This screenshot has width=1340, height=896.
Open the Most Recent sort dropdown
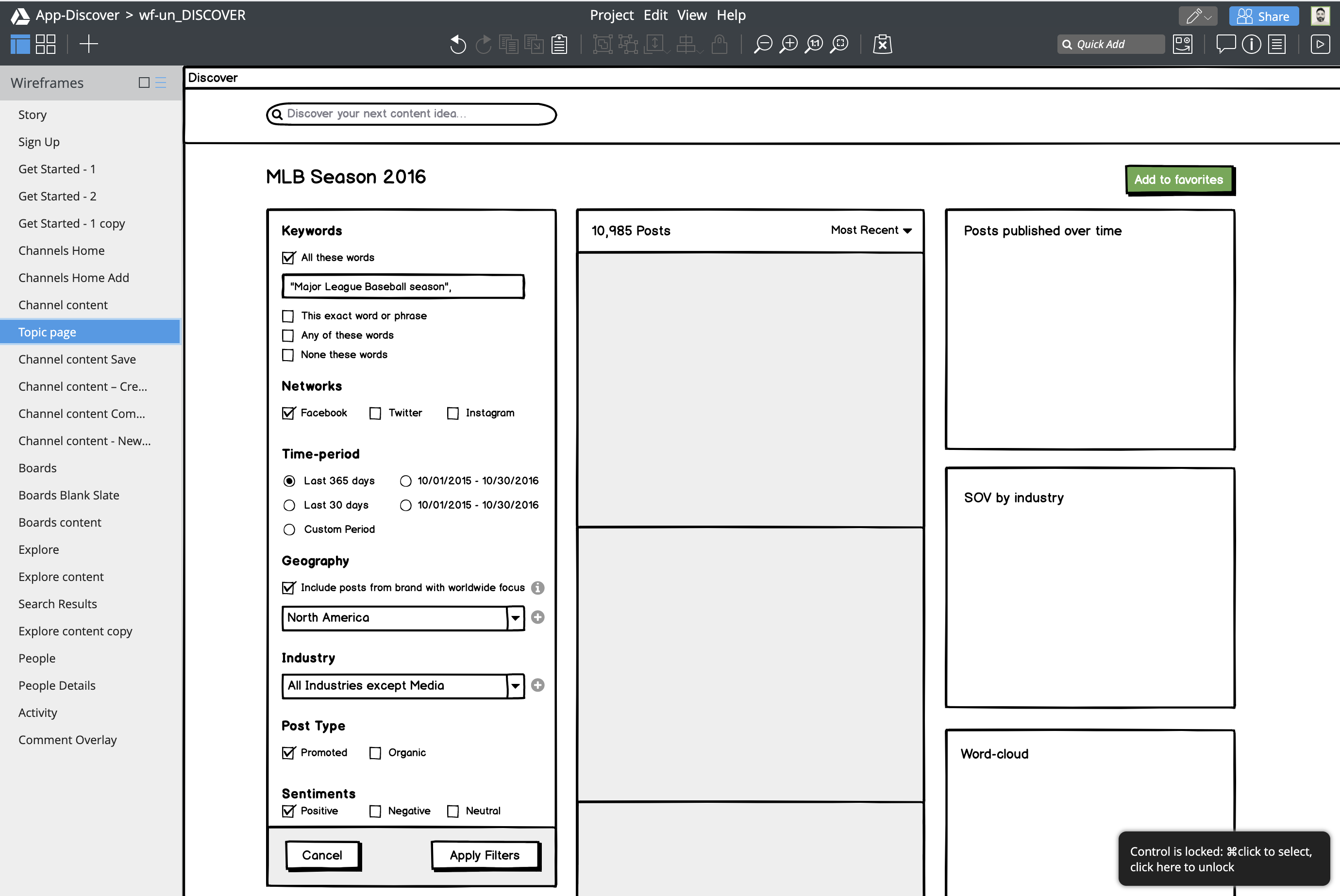click(871, 230)
